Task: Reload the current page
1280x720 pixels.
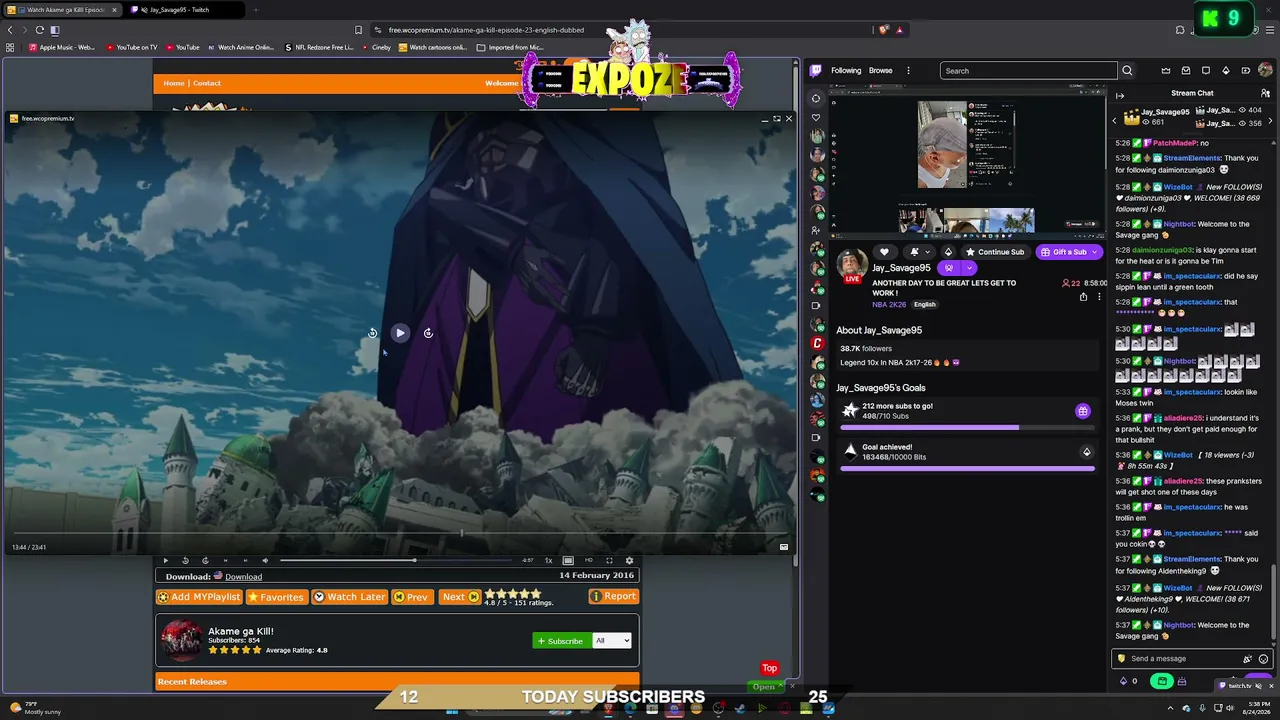Action: coord(39,30)
